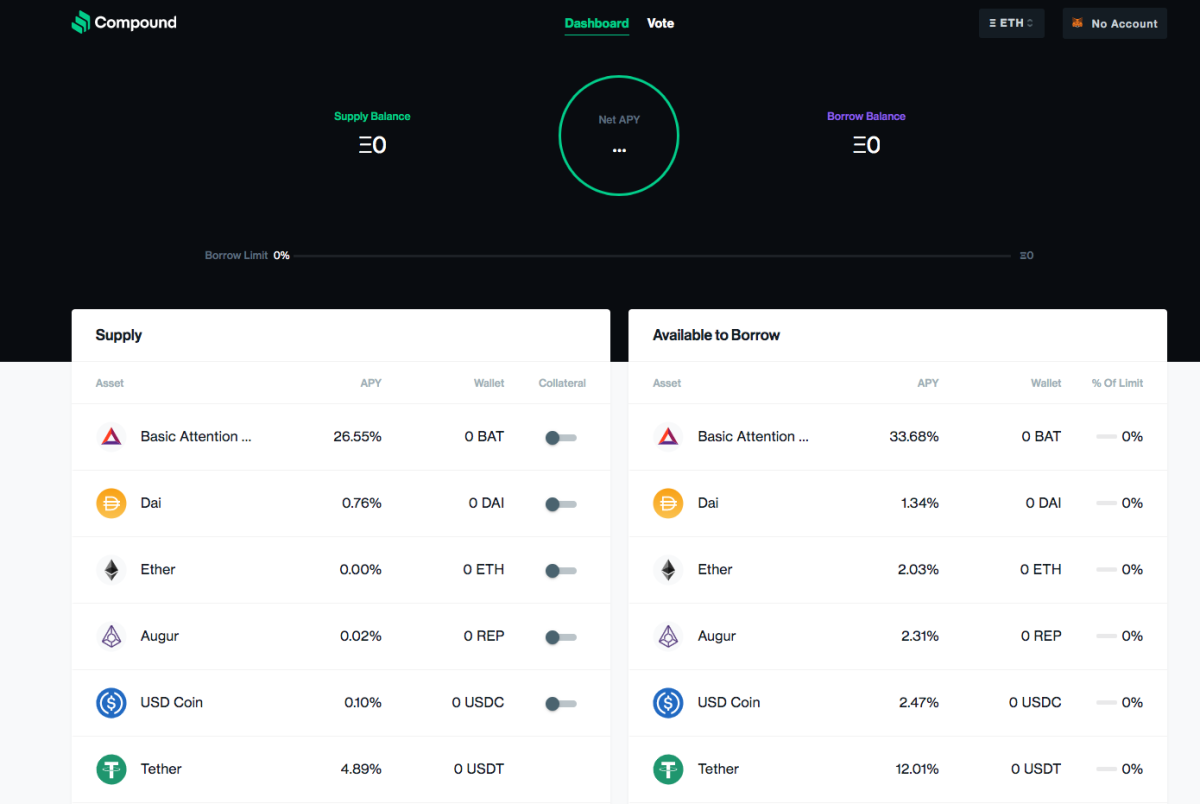Image resolution: width=1200 pixels, height=804 pixels.
Task: Click Dai percent-of-limit bar
Action: click(x=1106, y=503)
